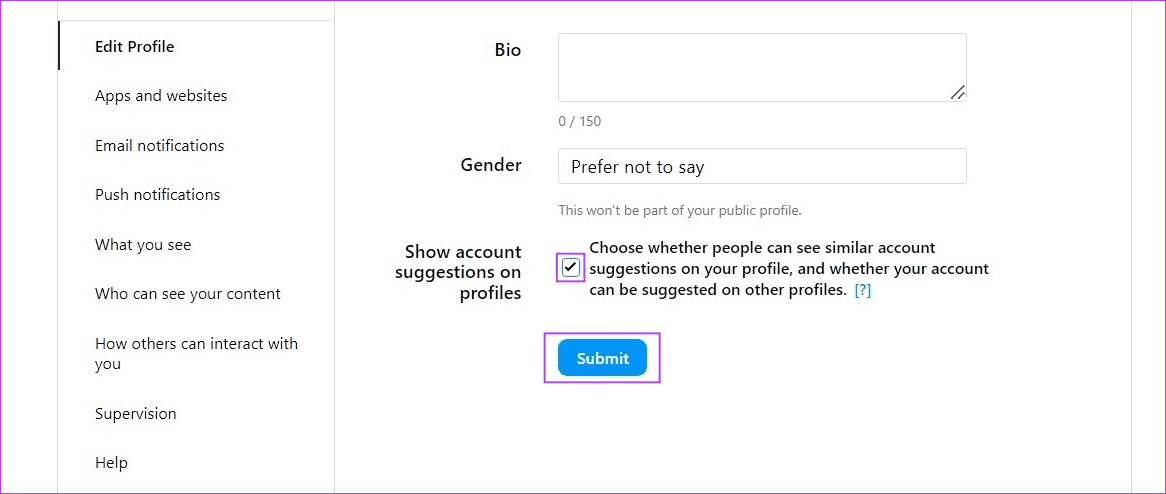Open Email notifications settings

160,146
